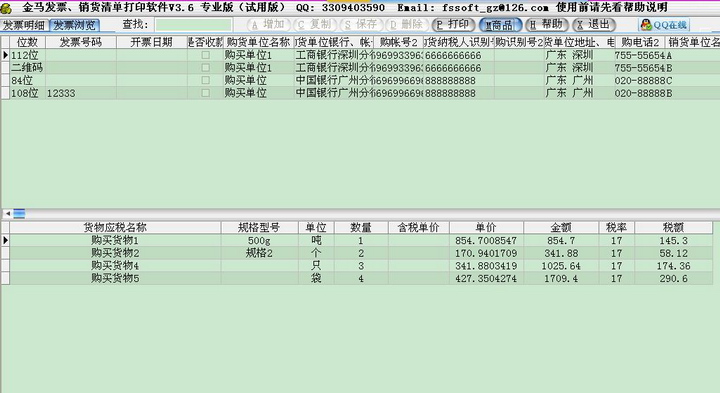Click the horizontal scrollbar thumb

tap(19, 213)
